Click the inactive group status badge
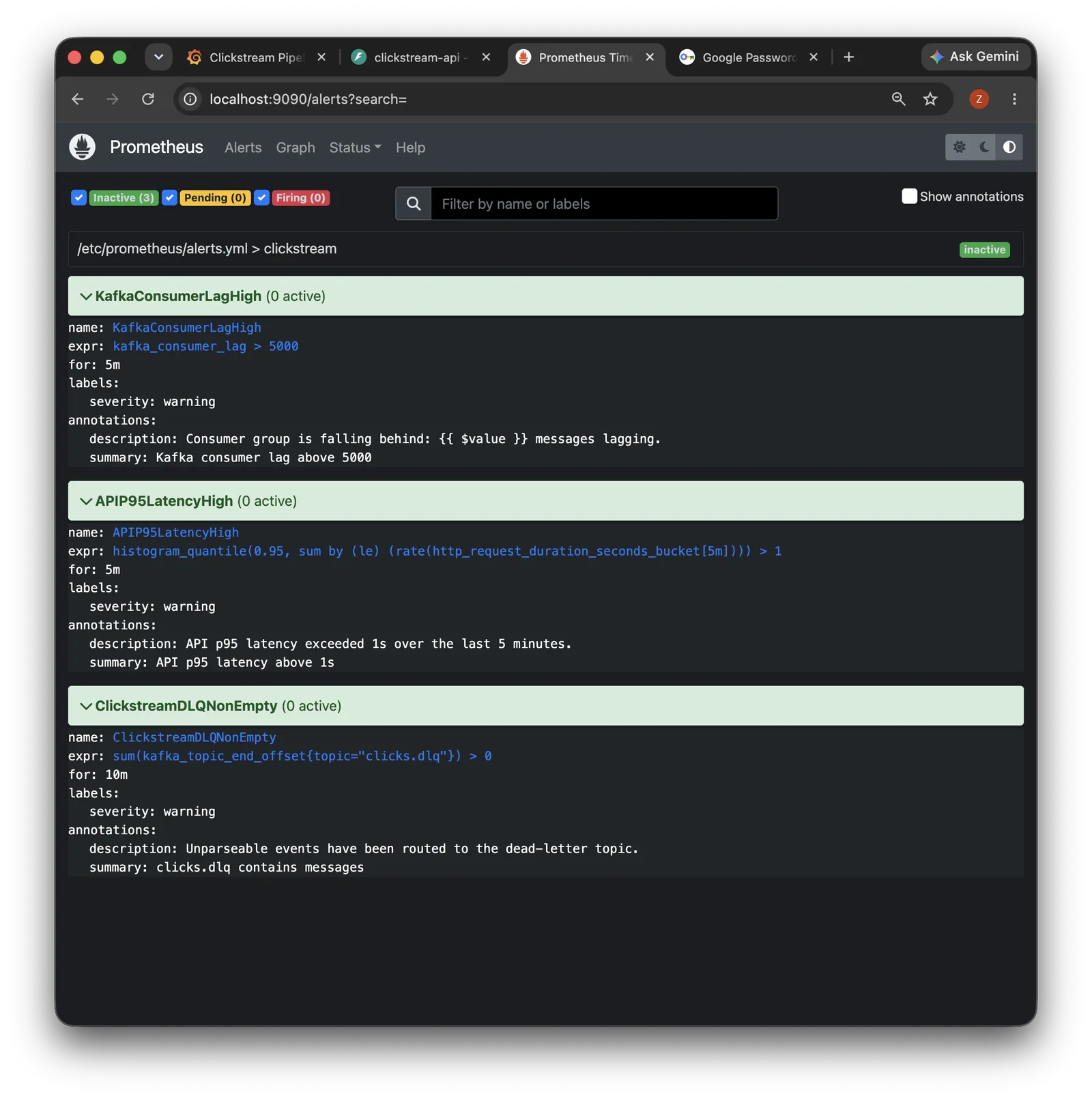1092x1099 pixels. pyautogui.click(x=984, y=250)
